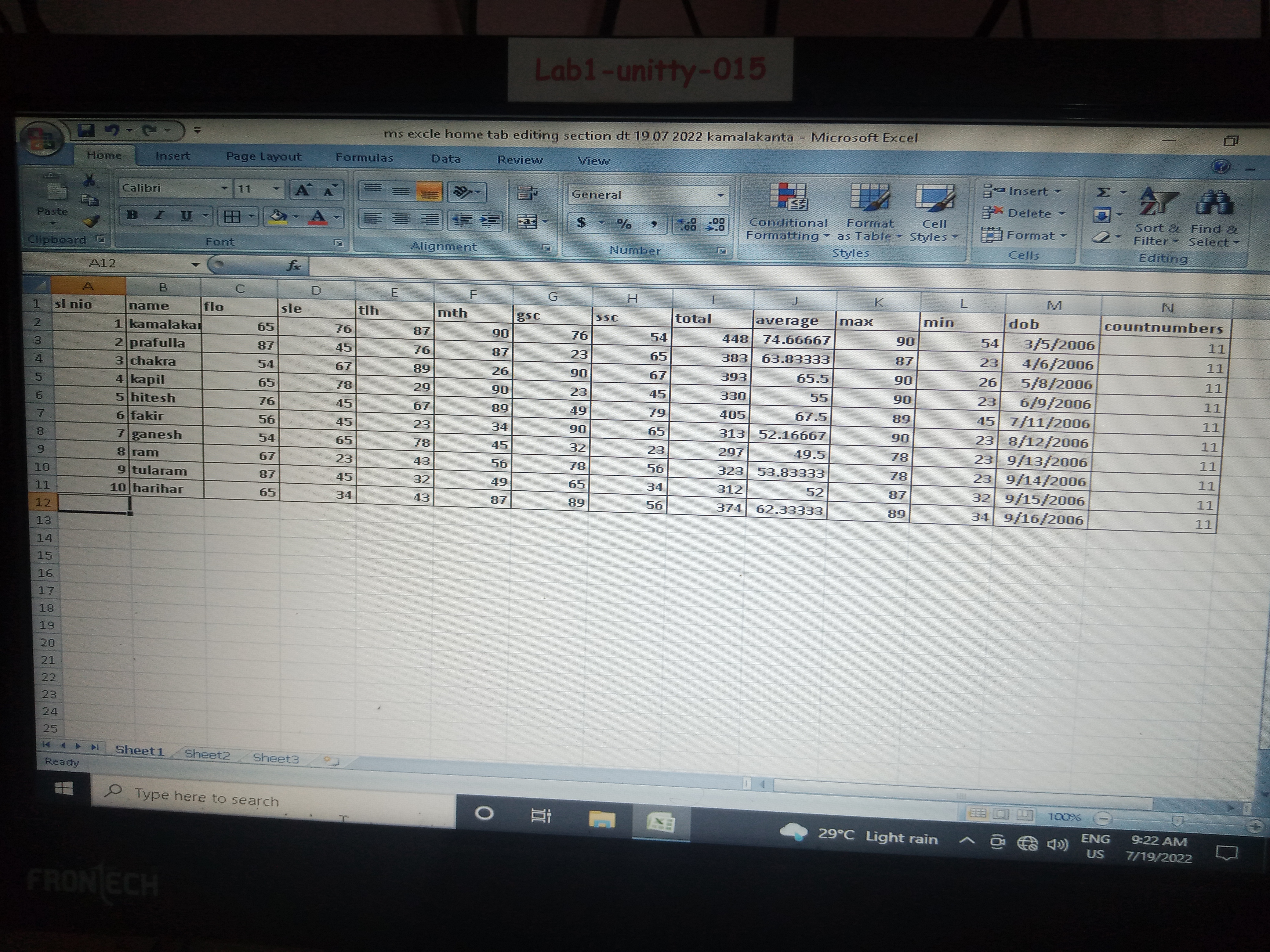Click the AutoSum sigma icon
Viewport: 1270px width, 952px height.
click(1103, 192)
